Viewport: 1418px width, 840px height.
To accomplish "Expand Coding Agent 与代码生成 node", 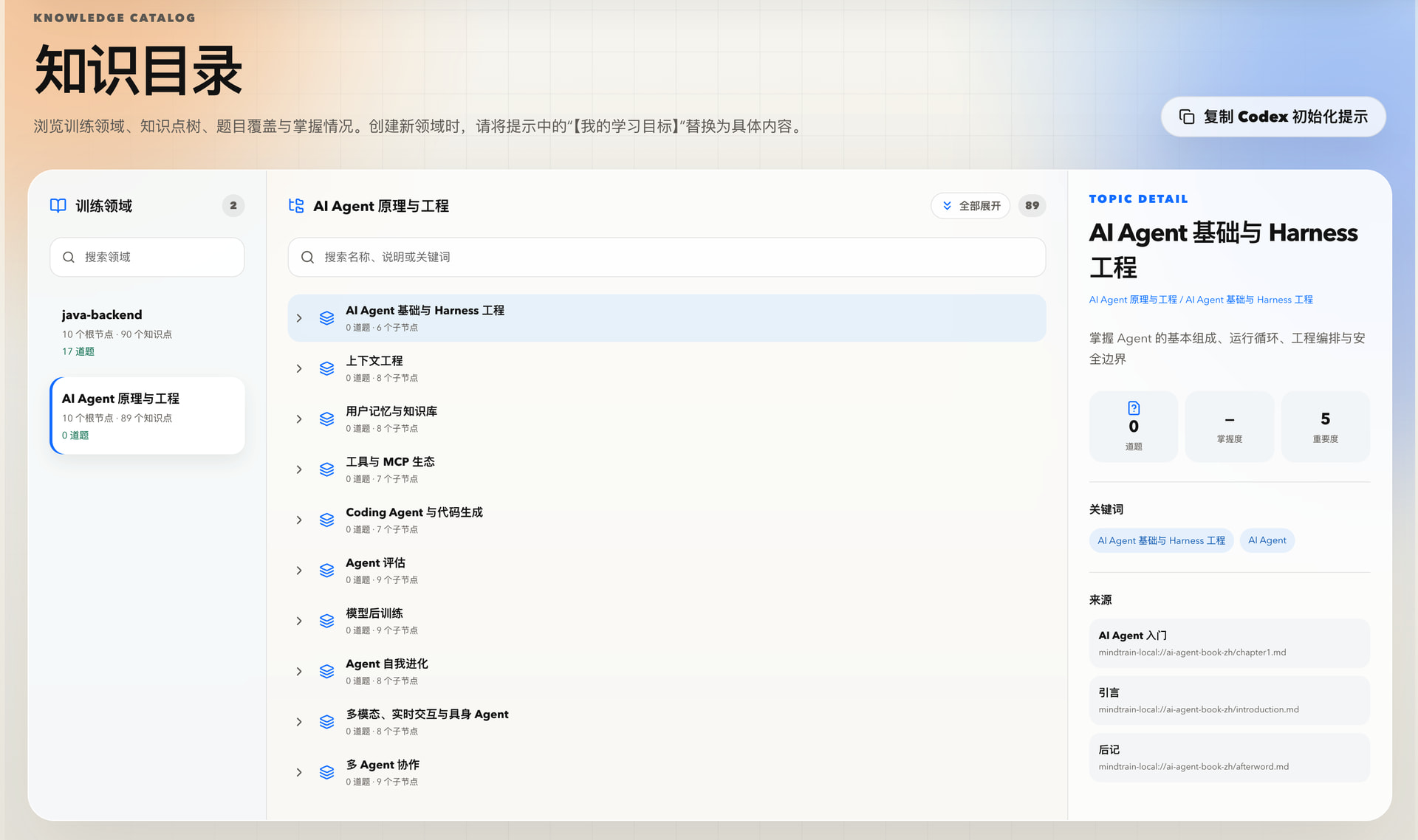I will 299,520.
